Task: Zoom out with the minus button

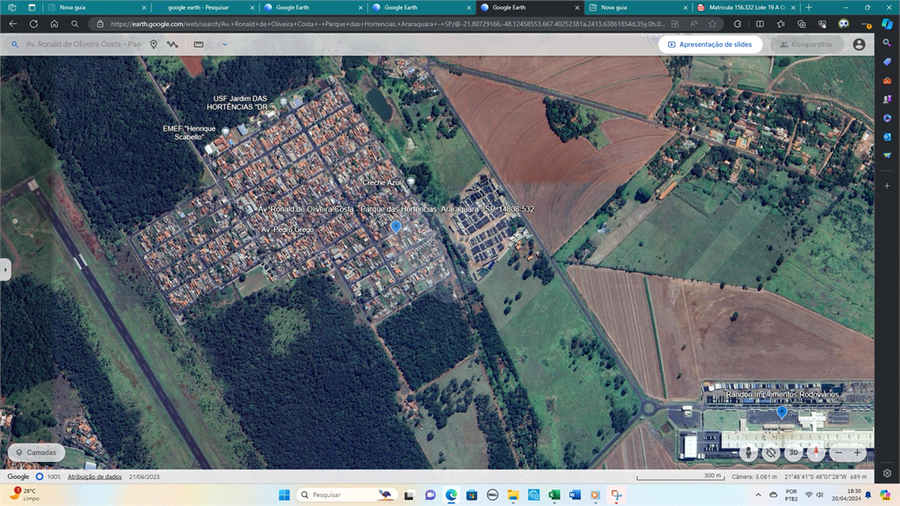Action: pyautogui.click(x=837, y=452)
